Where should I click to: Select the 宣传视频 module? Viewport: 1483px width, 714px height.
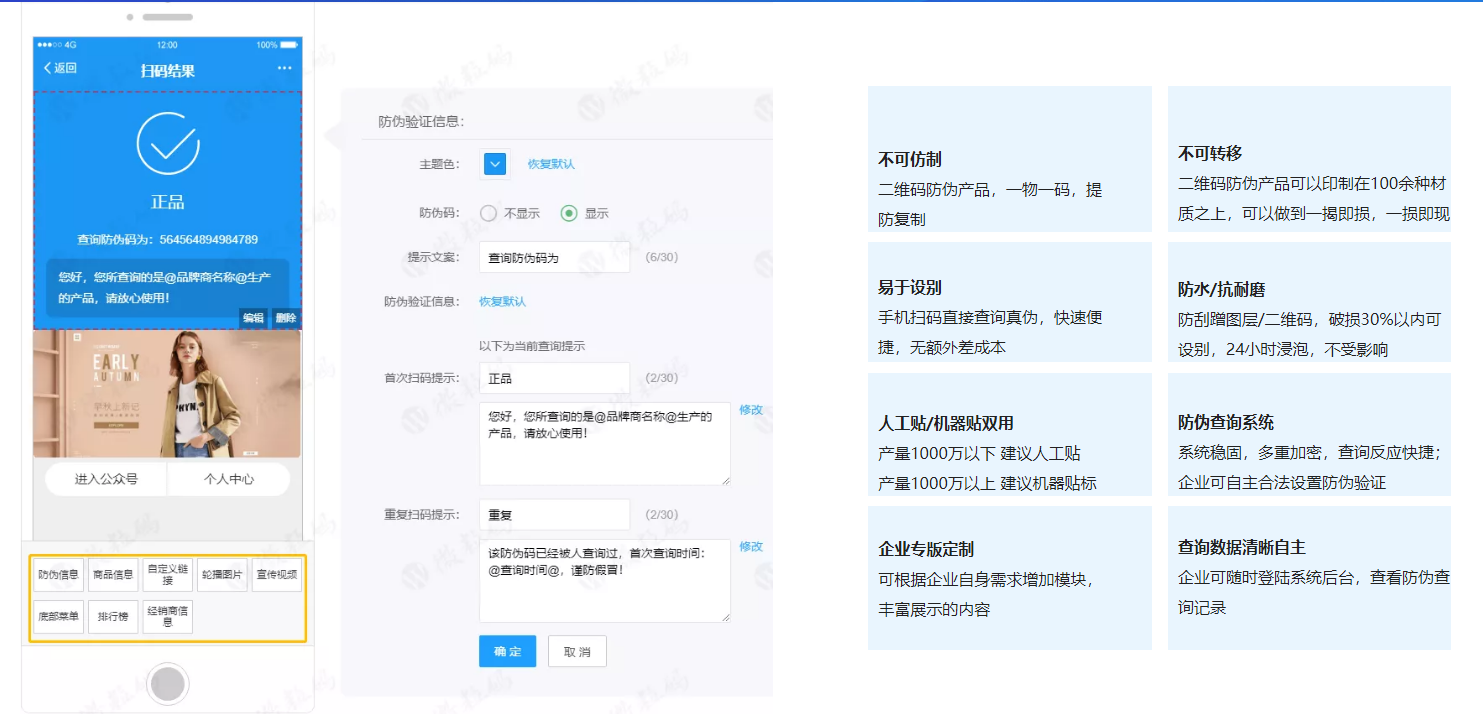[x=277, y=575]
